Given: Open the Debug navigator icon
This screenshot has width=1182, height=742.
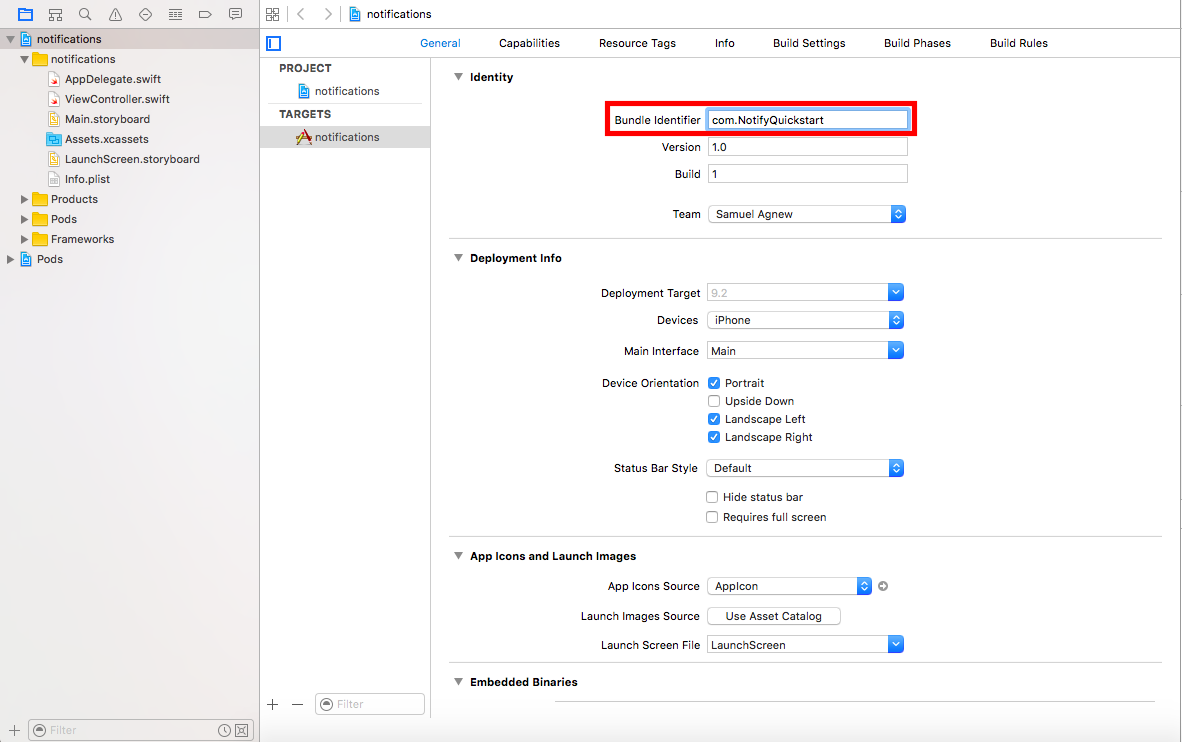Looking at the screenshot, I should pos(176,14).
